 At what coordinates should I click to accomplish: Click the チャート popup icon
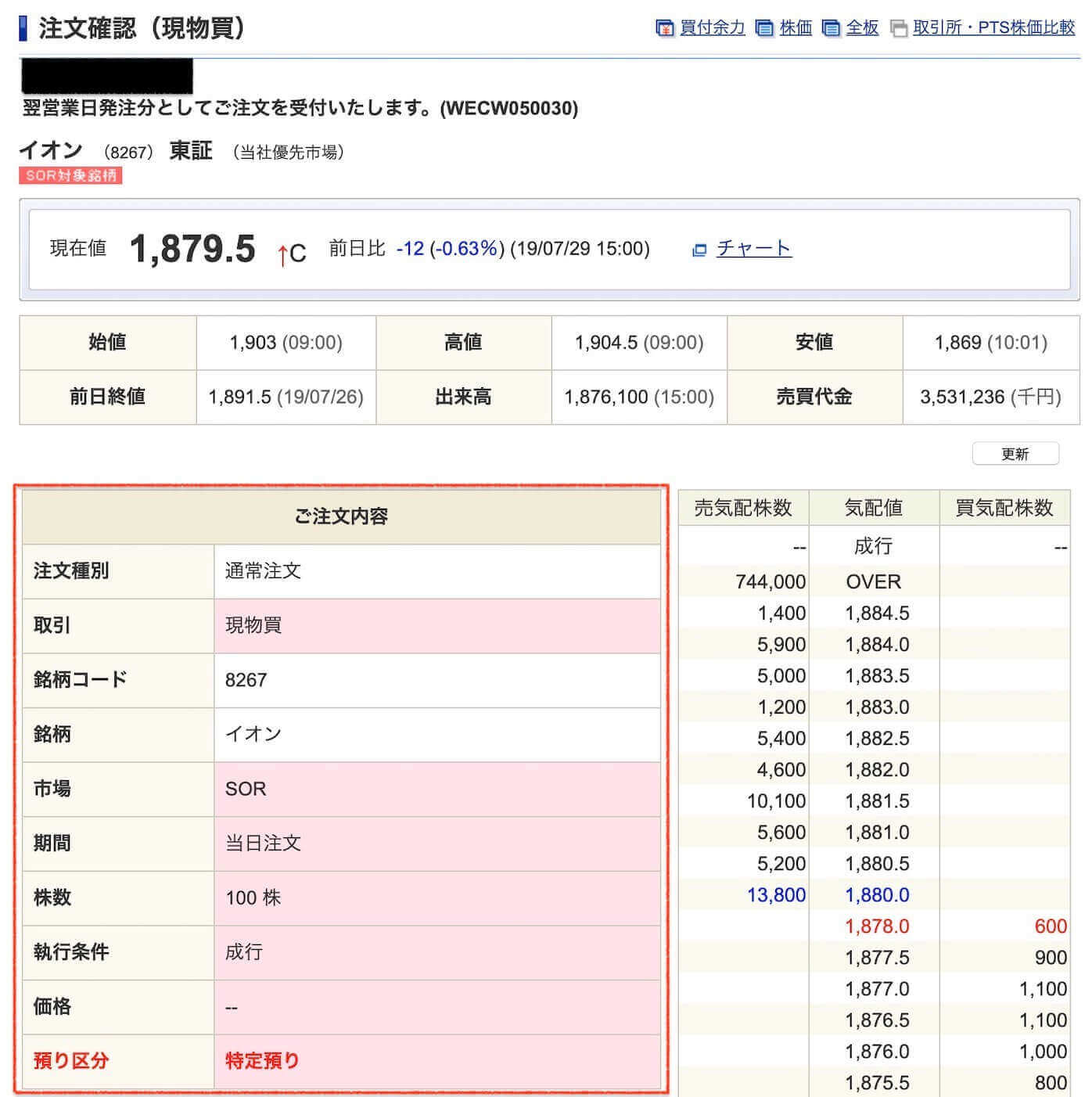pyautogui.click(x=699, y=250)
